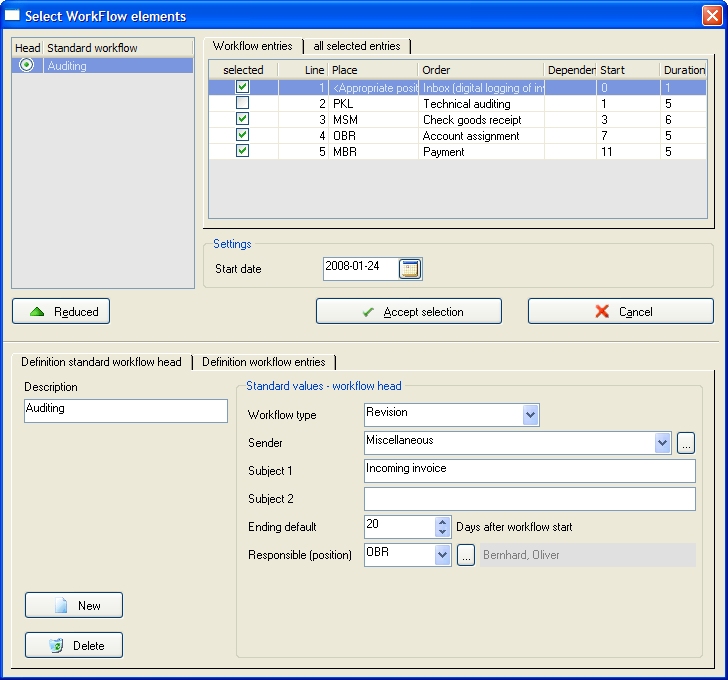The width and height of the screenshot is (728, 680).
Task: Decrease the Ending default days value
Action: pyautogui.click(x=442, y=532)
